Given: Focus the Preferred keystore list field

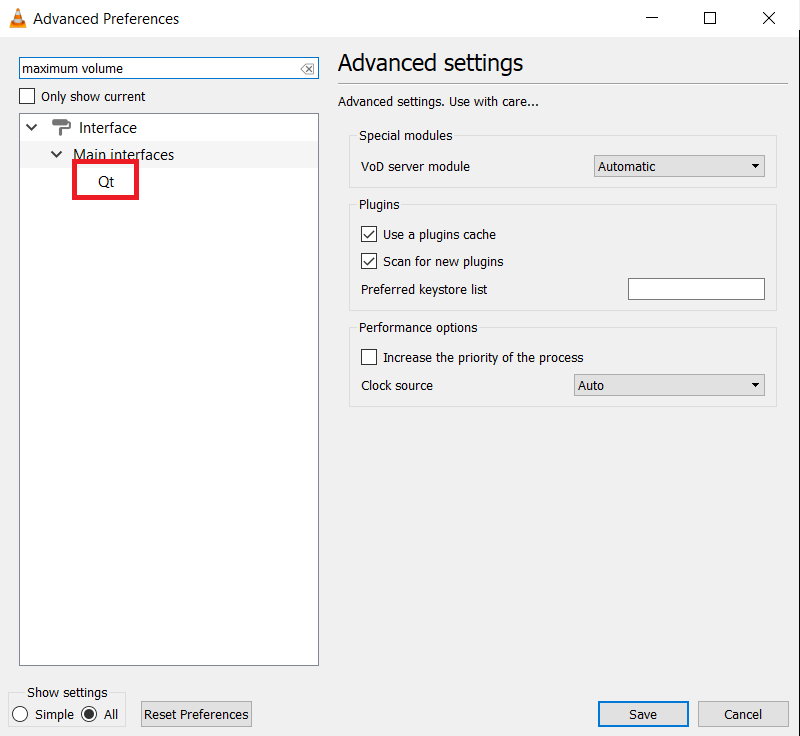Looking at the screenshot, I should (695, 289).
